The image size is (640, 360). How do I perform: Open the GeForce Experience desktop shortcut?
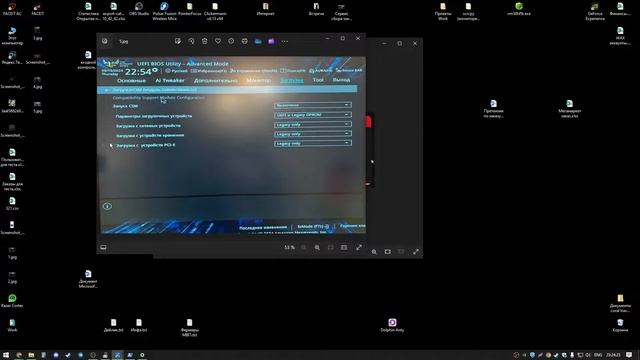[595, 11]
